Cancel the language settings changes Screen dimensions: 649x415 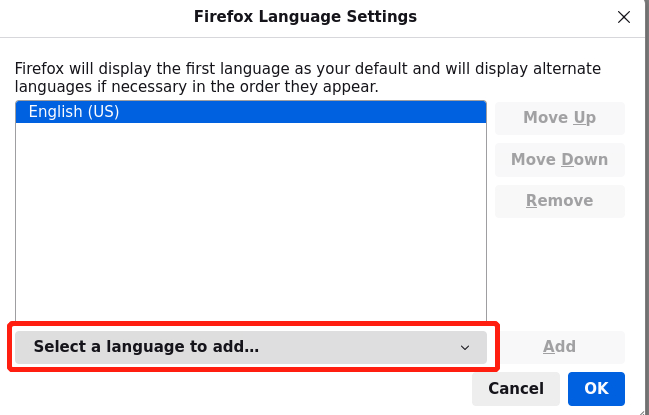coord(515,389)
